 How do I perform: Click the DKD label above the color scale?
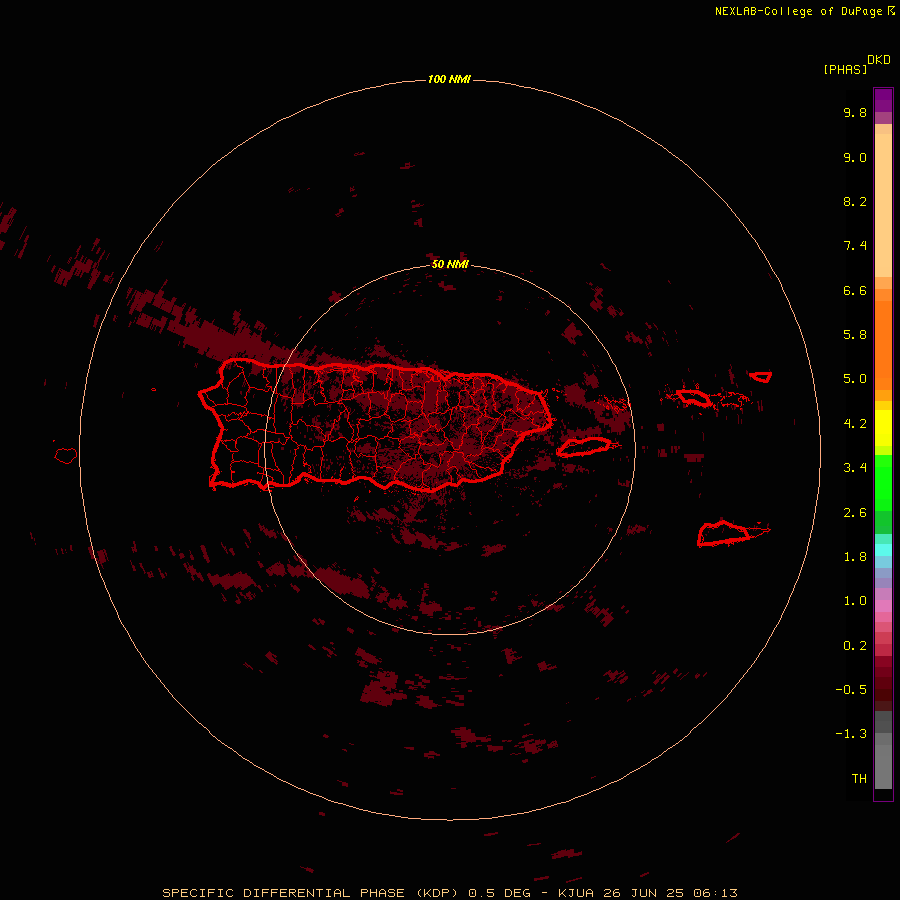(878, 60)
